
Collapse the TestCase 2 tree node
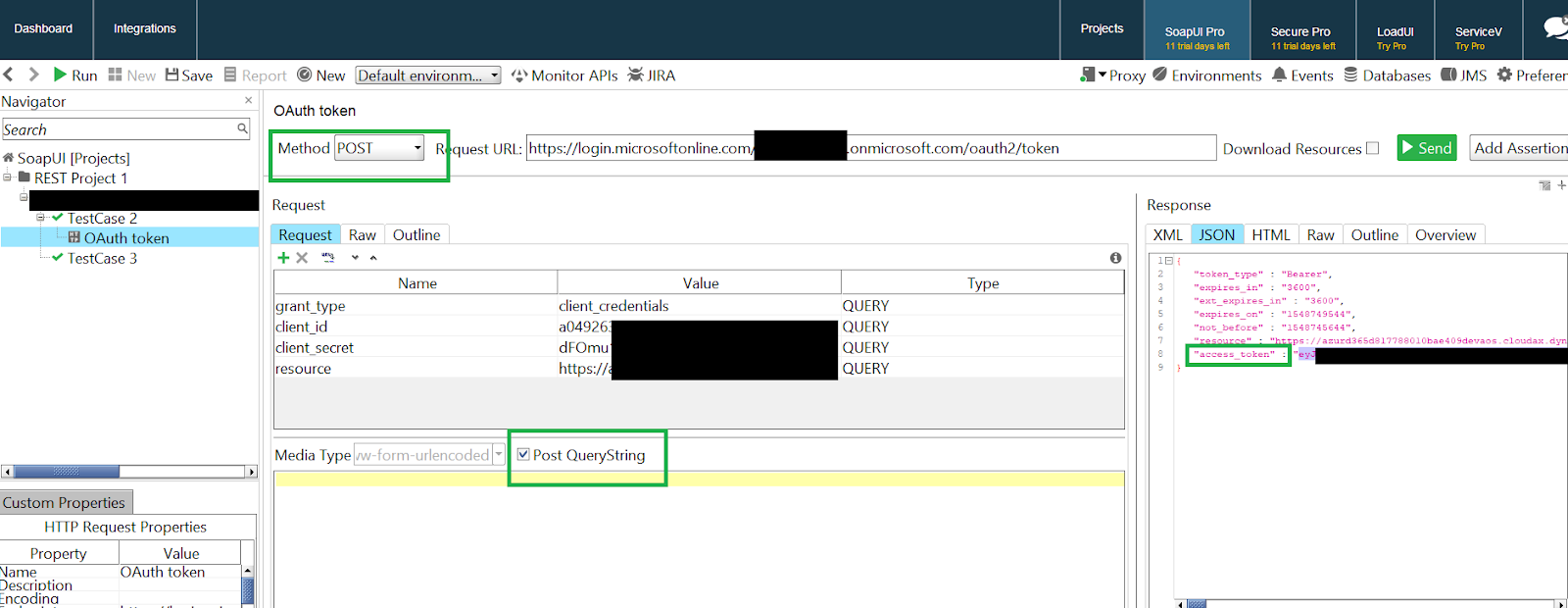coord(41,218)
